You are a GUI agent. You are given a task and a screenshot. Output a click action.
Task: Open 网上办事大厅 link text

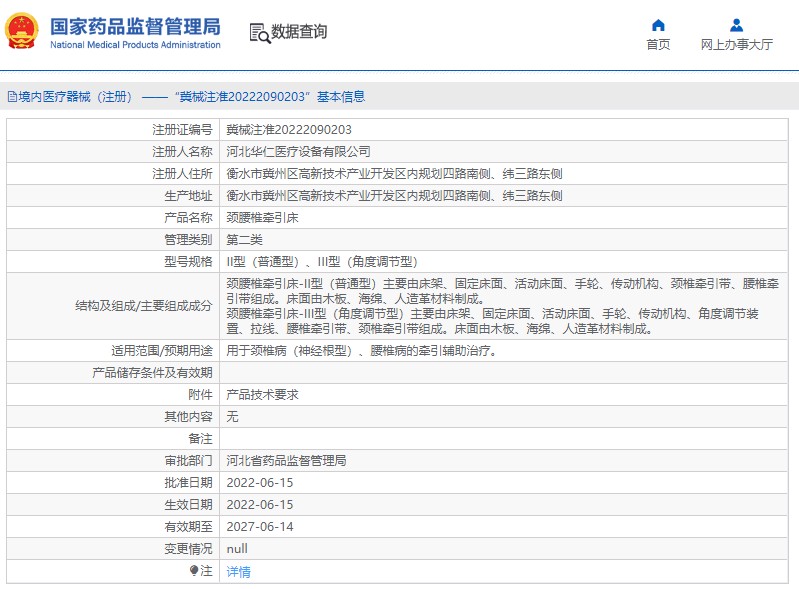736,45
